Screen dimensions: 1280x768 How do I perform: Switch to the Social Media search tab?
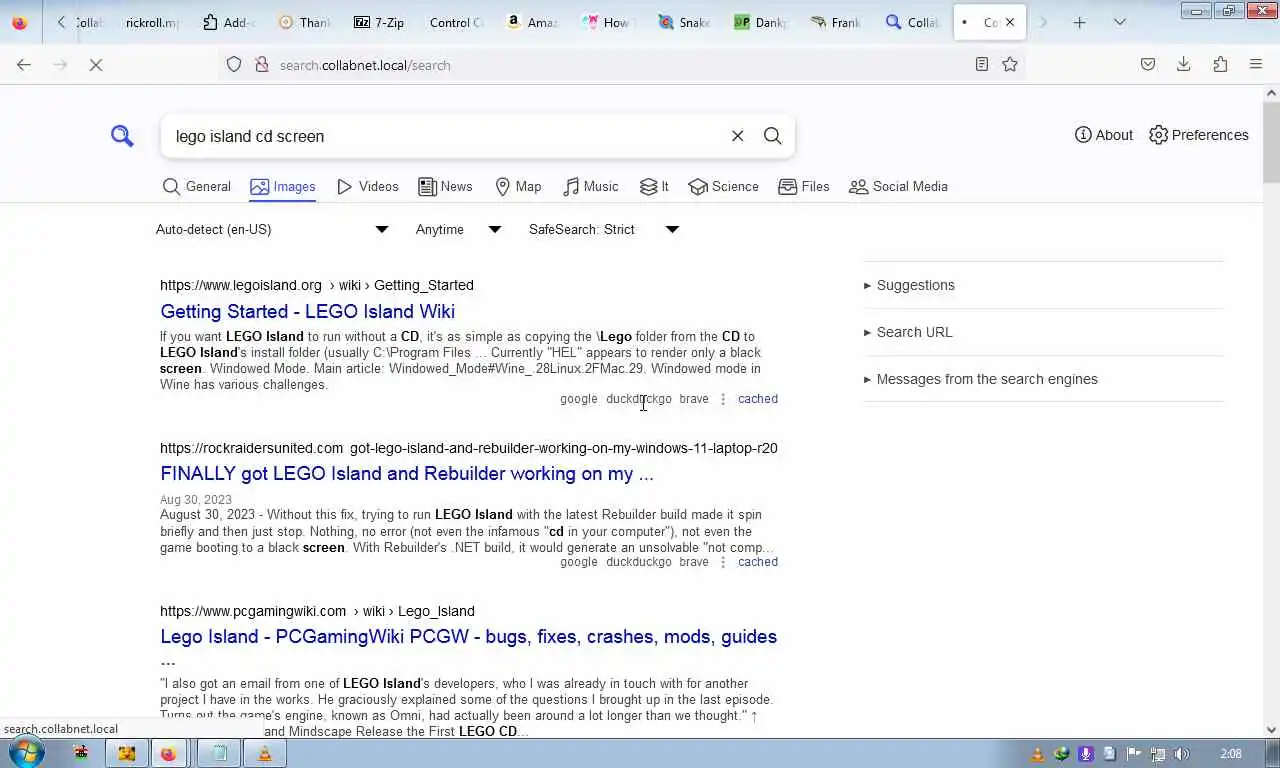click(898, 186)
